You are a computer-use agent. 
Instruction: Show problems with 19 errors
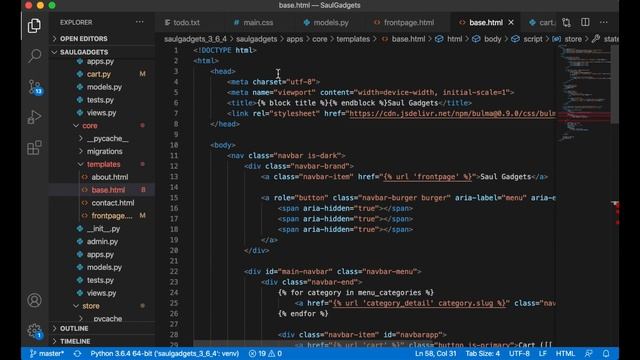pos(265,353)
